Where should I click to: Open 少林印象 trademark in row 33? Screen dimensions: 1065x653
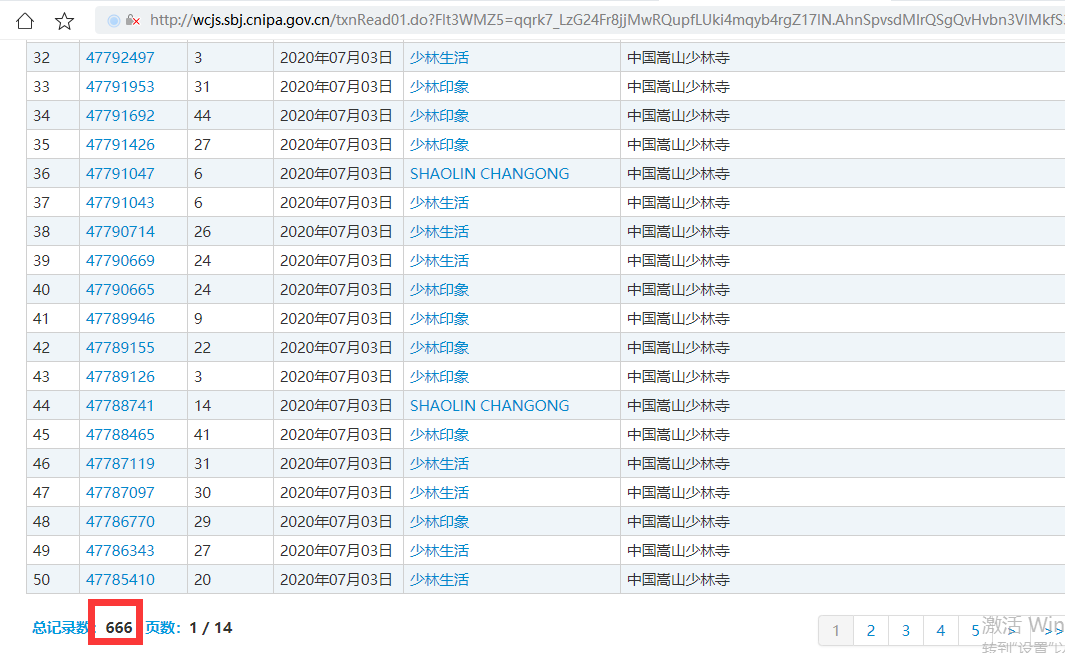pos(439,87)
